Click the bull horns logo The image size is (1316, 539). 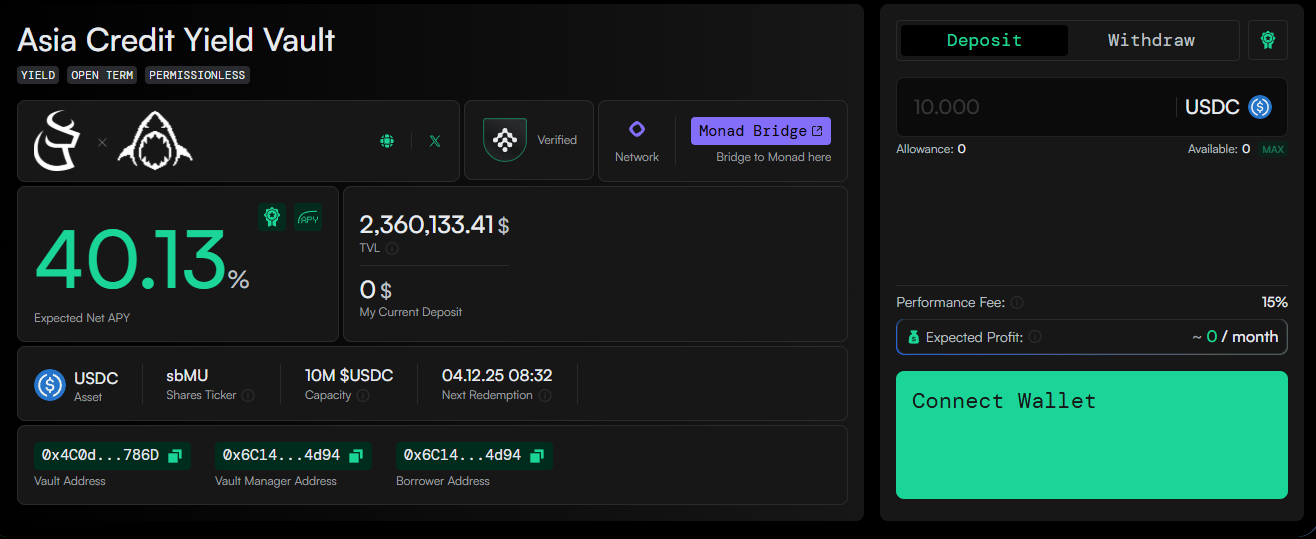[59, 140]
